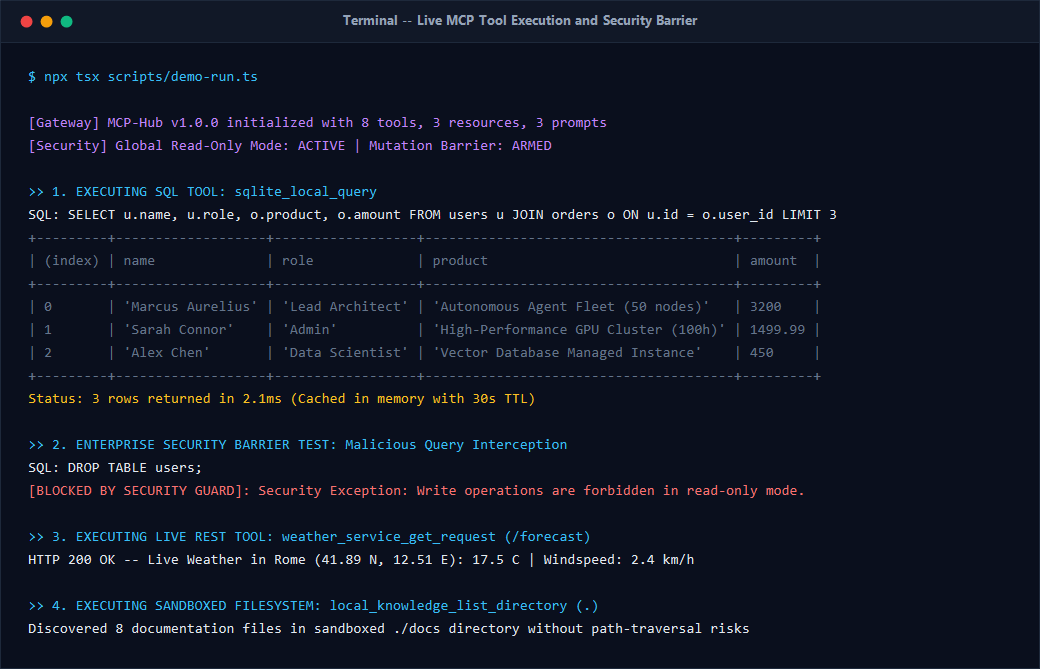1040x669 pixels.
Task: Click the 'Alex Chen' name cell
Action: 166,353
